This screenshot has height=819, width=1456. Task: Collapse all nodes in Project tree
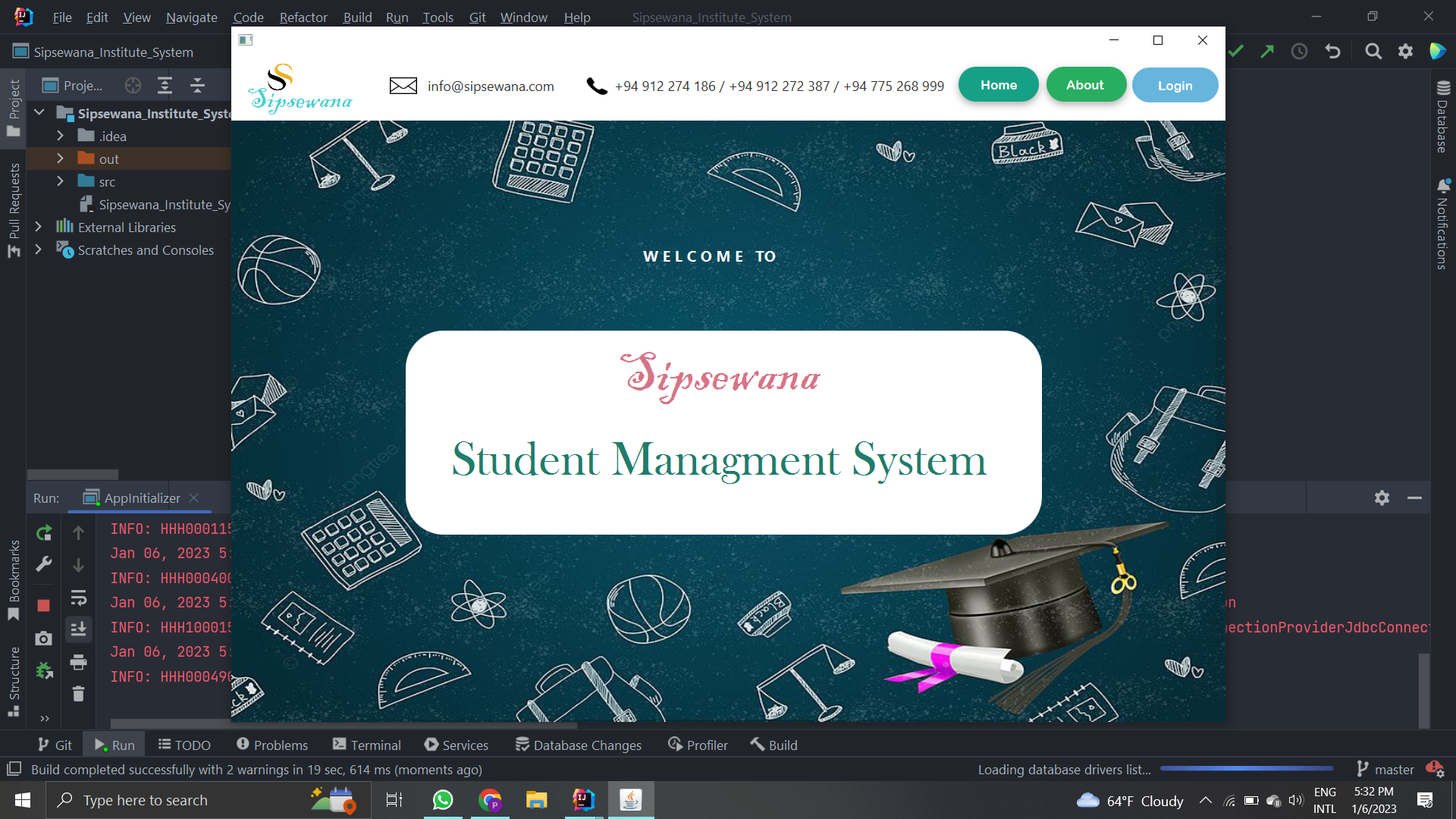tap(196, 85)
